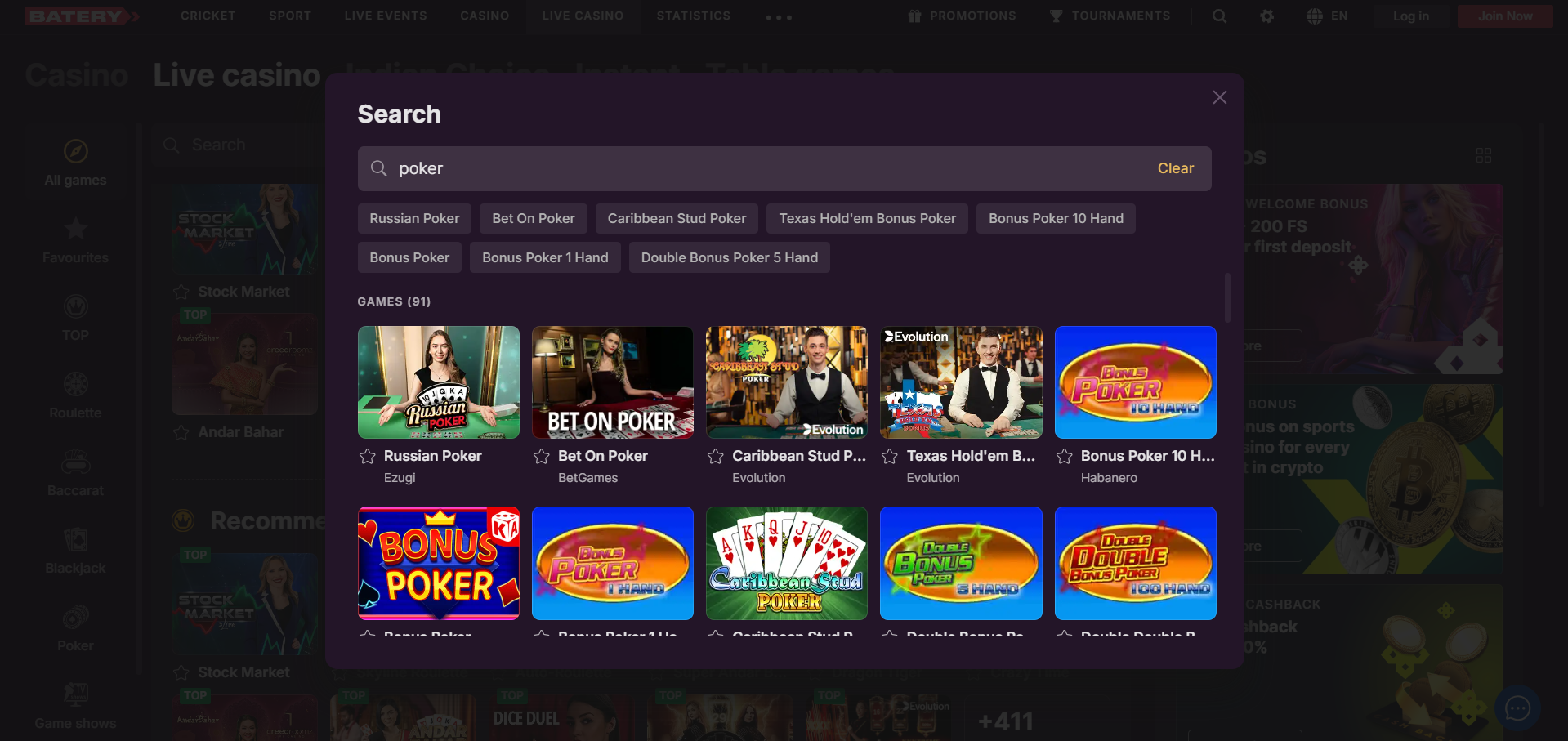
Task: Close the Search dialog
Action: (1219, 97)
